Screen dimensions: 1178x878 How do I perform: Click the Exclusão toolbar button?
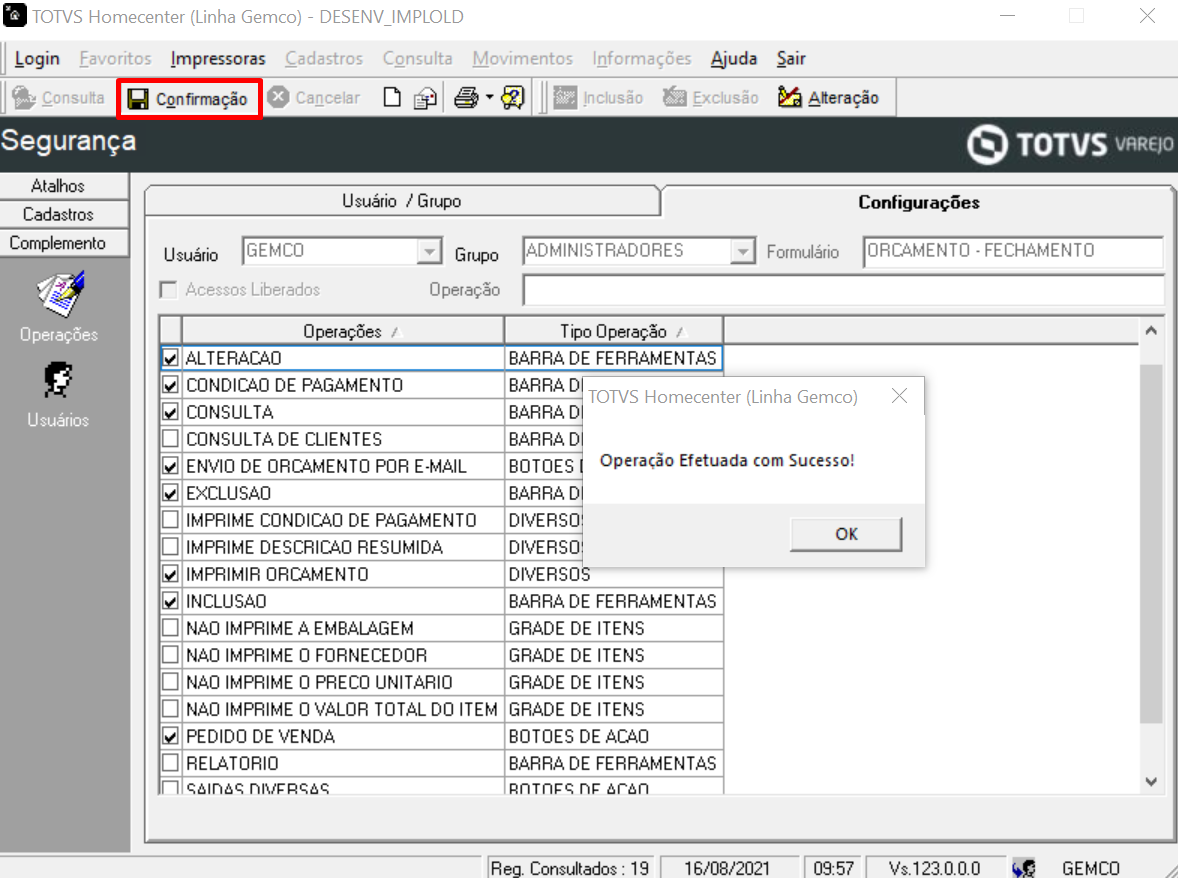pyautogui.click(x=711, y=98)
